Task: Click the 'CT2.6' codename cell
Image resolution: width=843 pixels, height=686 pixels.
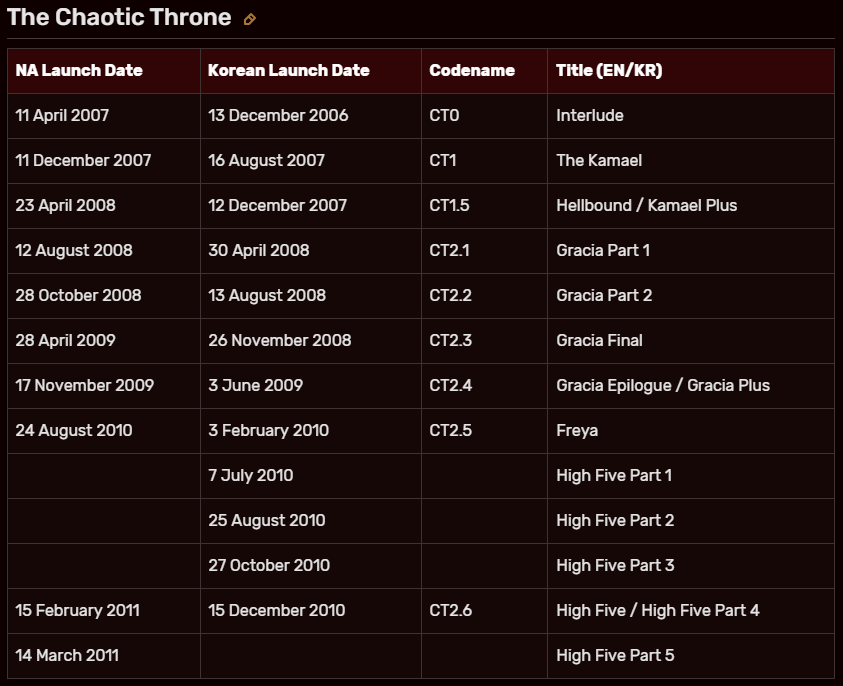Action: (450, 611)
